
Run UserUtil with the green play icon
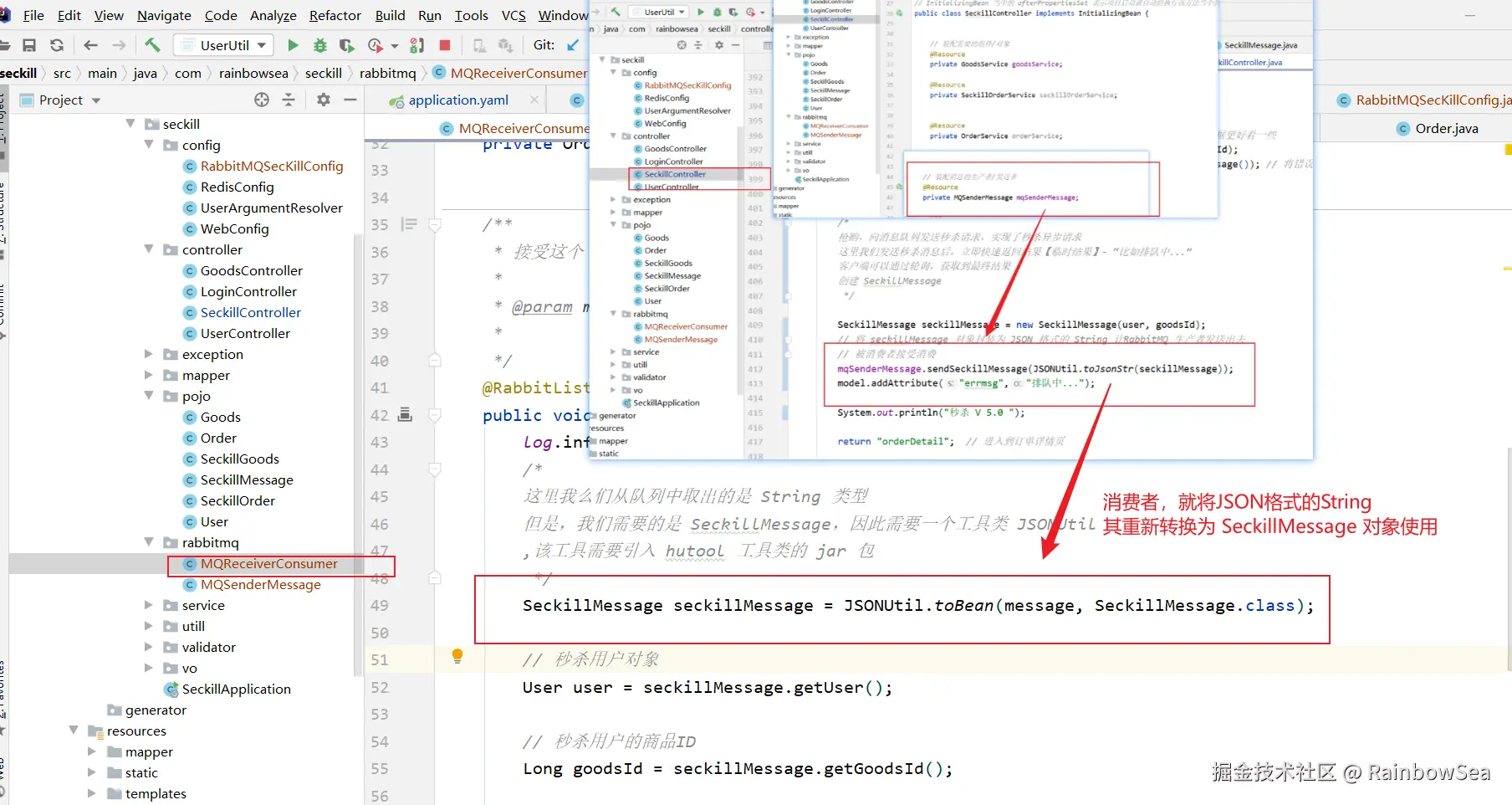click(293, 45)
